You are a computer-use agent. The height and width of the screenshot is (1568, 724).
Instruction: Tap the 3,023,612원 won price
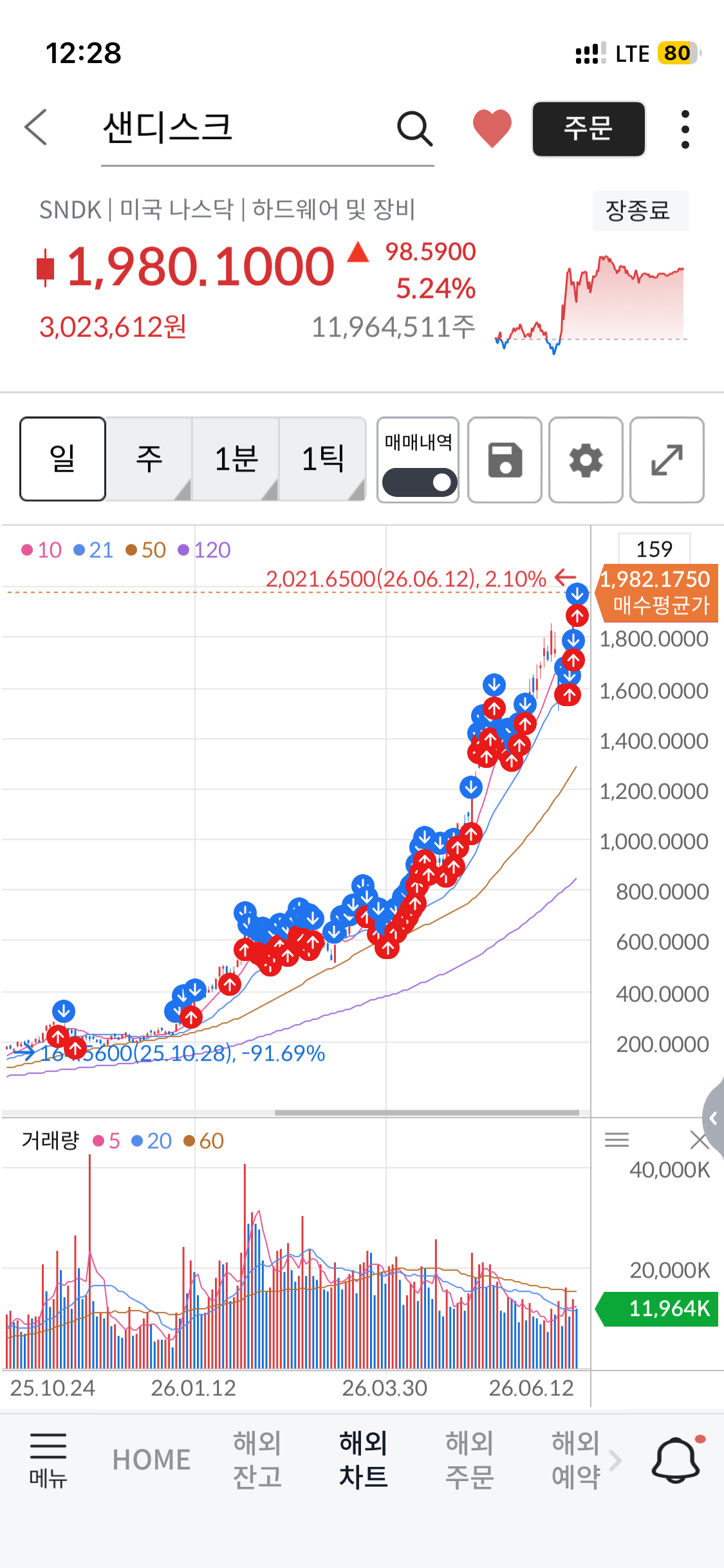(x=113, y=327)
